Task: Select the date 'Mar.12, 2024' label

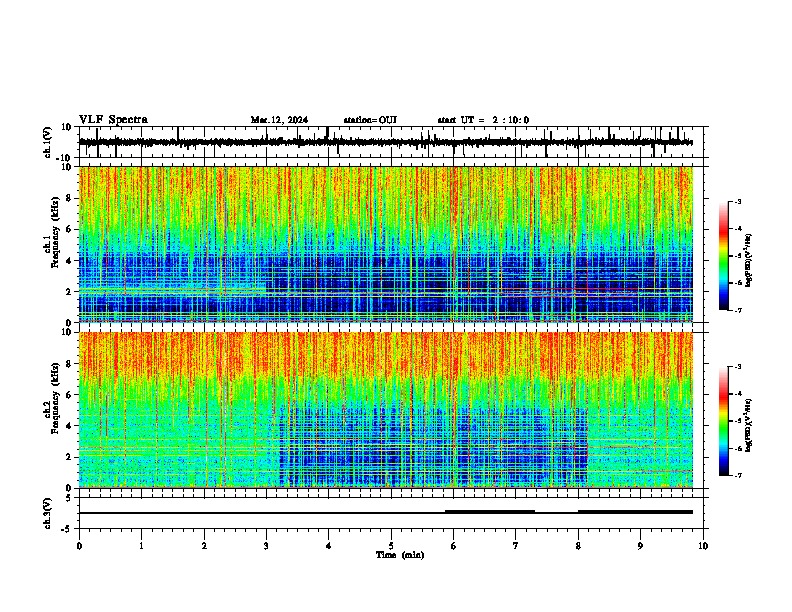Action: click(279, 120)
